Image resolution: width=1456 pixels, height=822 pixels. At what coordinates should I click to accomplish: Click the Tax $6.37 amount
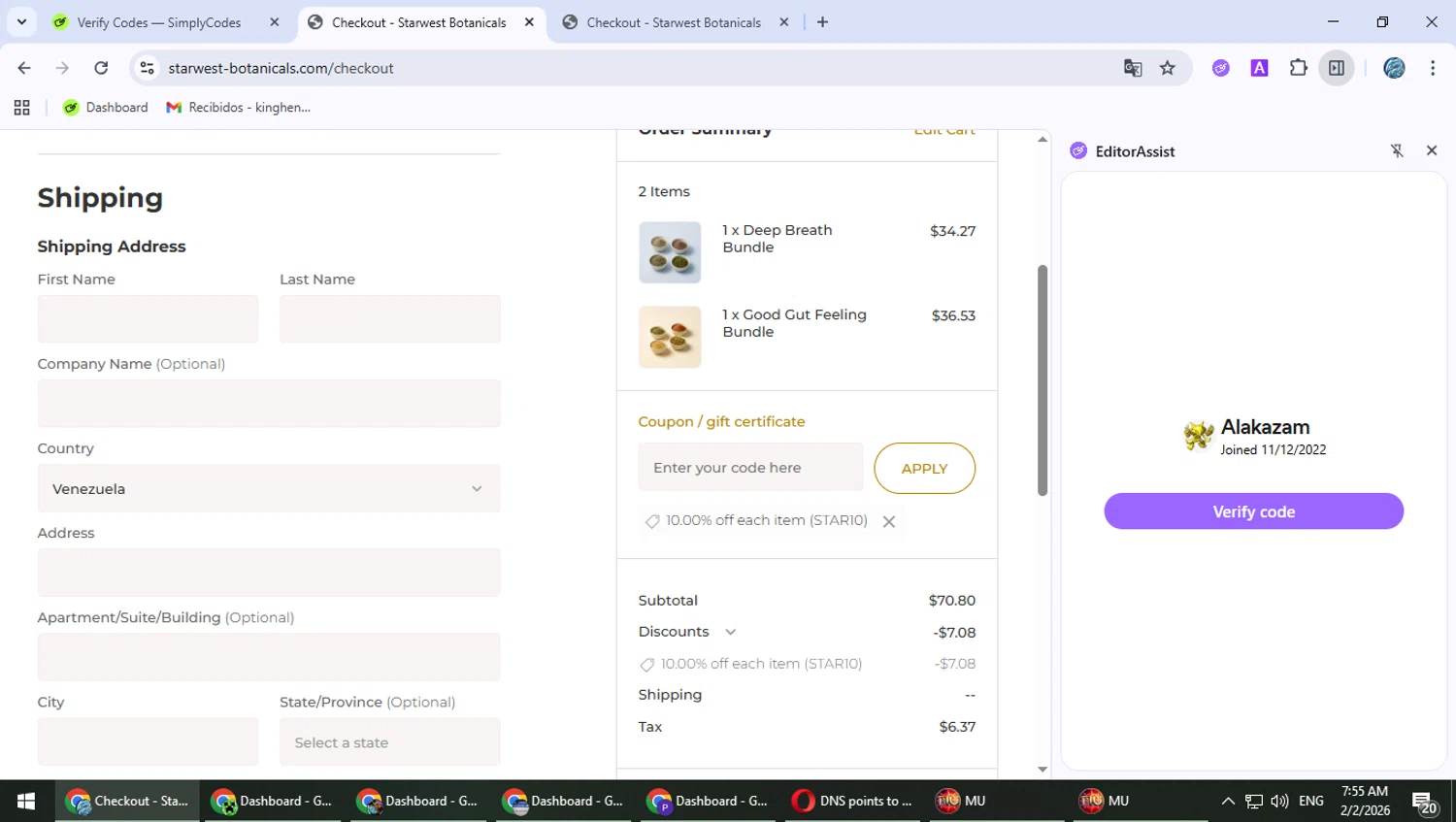957,727
